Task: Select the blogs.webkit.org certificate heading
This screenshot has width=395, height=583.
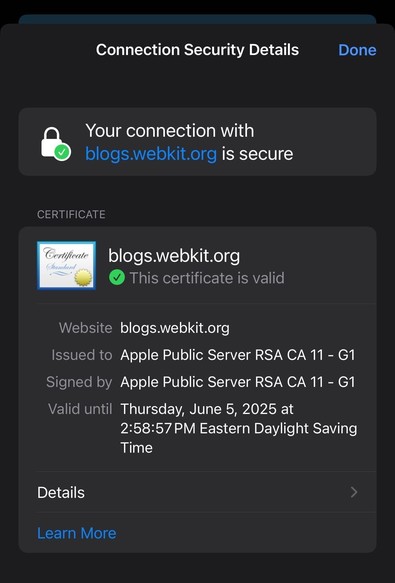Action: click(174, 256)
